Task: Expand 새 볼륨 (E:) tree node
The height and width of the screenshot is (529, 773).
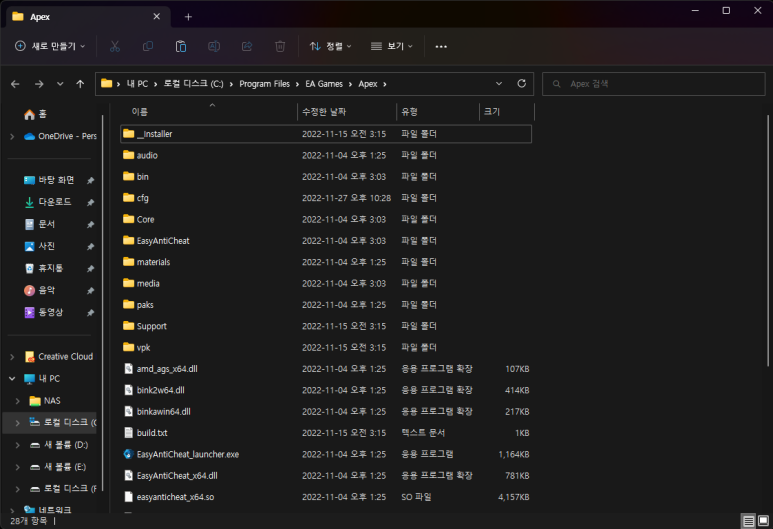Action: point(18,467)
